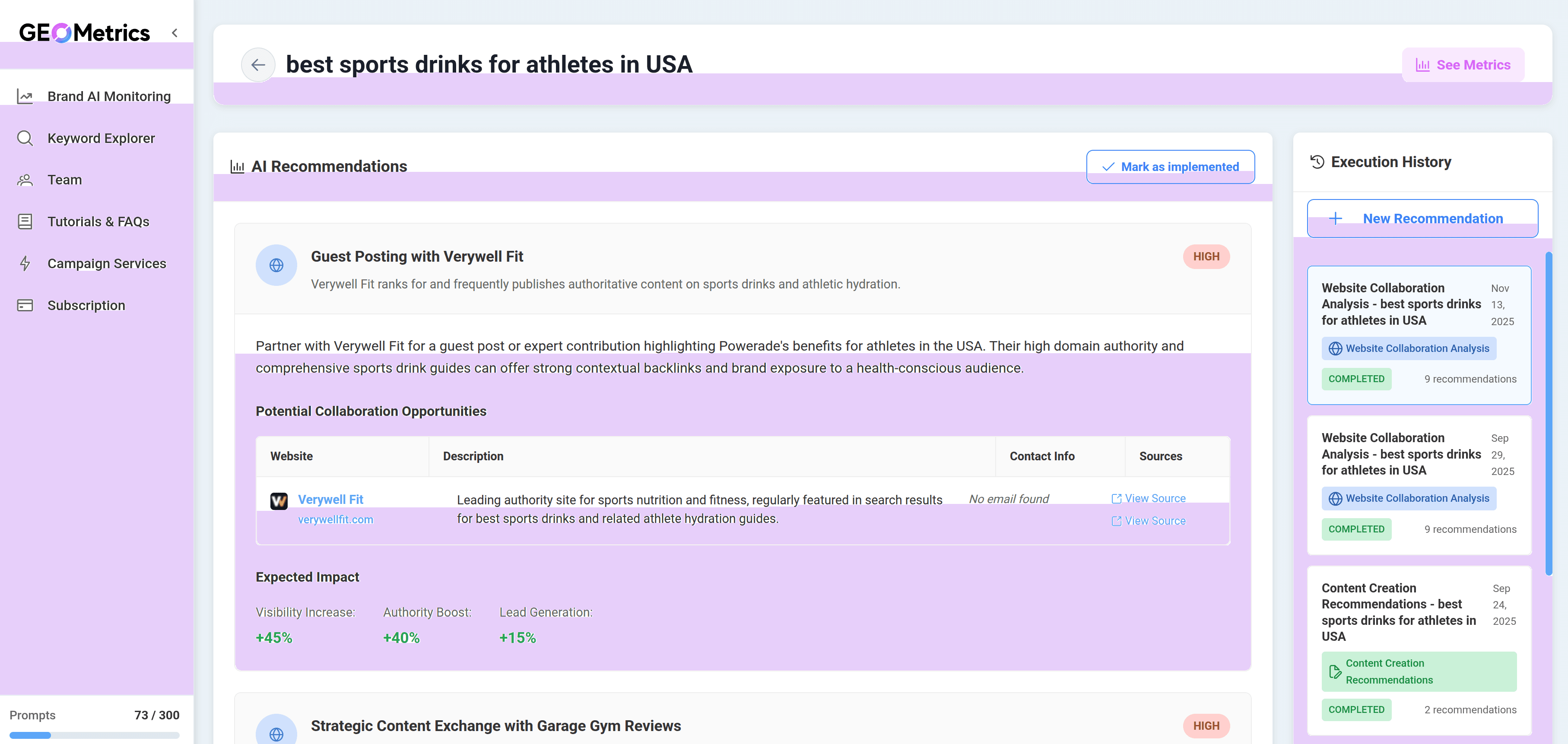Open Guest Posting with Verywell Fit title

[417, 257]
